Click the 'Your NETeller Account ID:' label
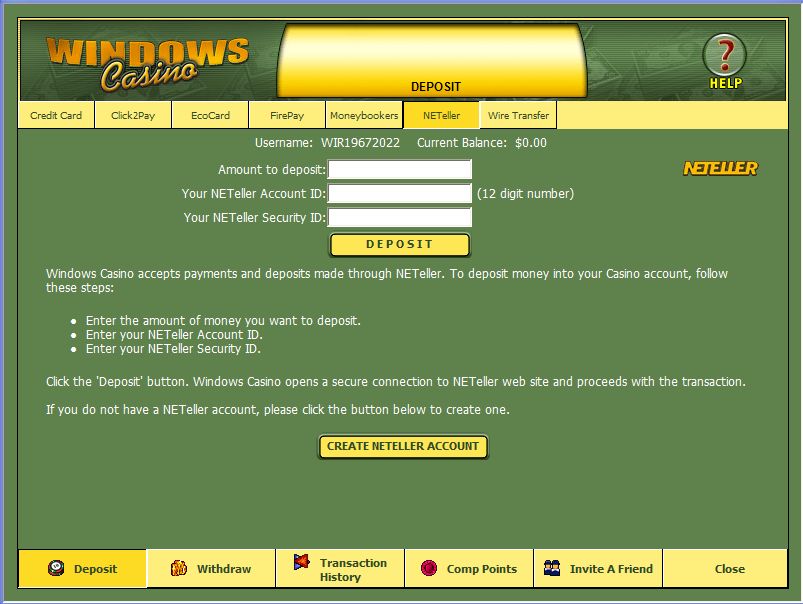 coord(253,194)
